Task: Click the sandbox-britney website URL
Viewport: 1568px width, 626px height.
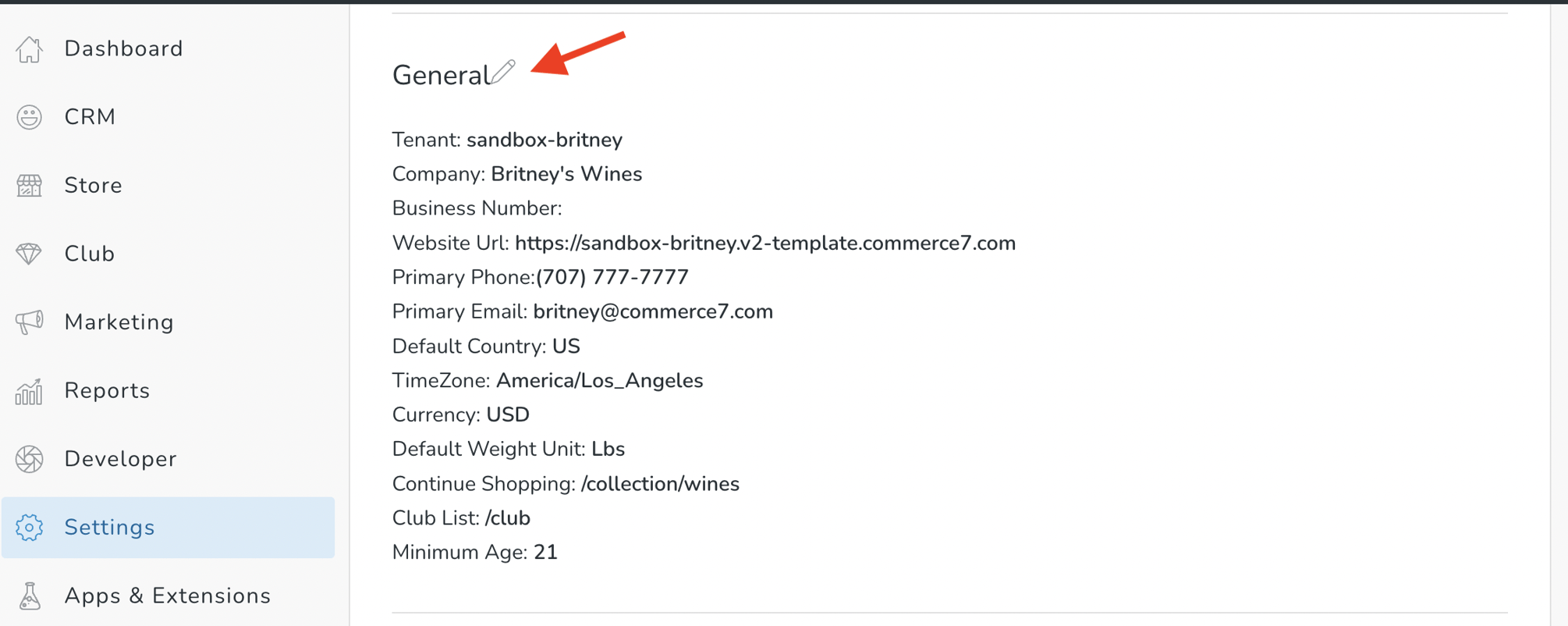Action: tap(765, 244)
